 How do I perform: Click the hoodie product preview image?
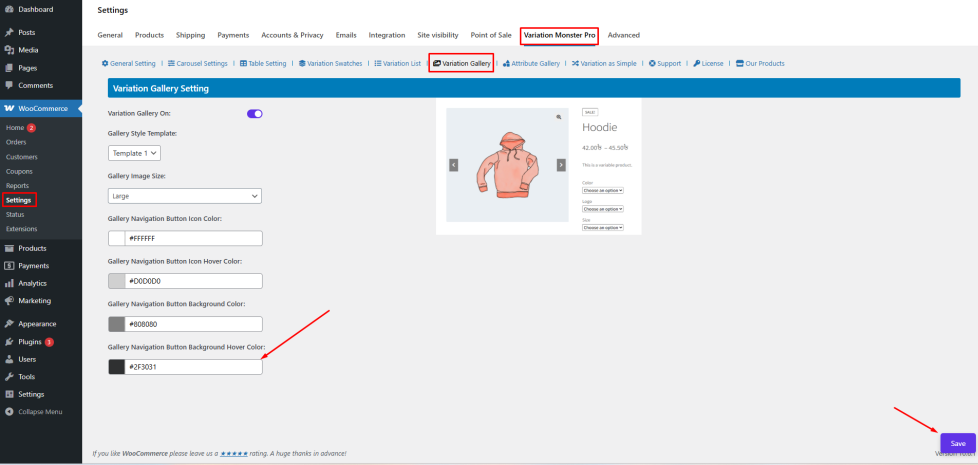[x=507, y=165]
